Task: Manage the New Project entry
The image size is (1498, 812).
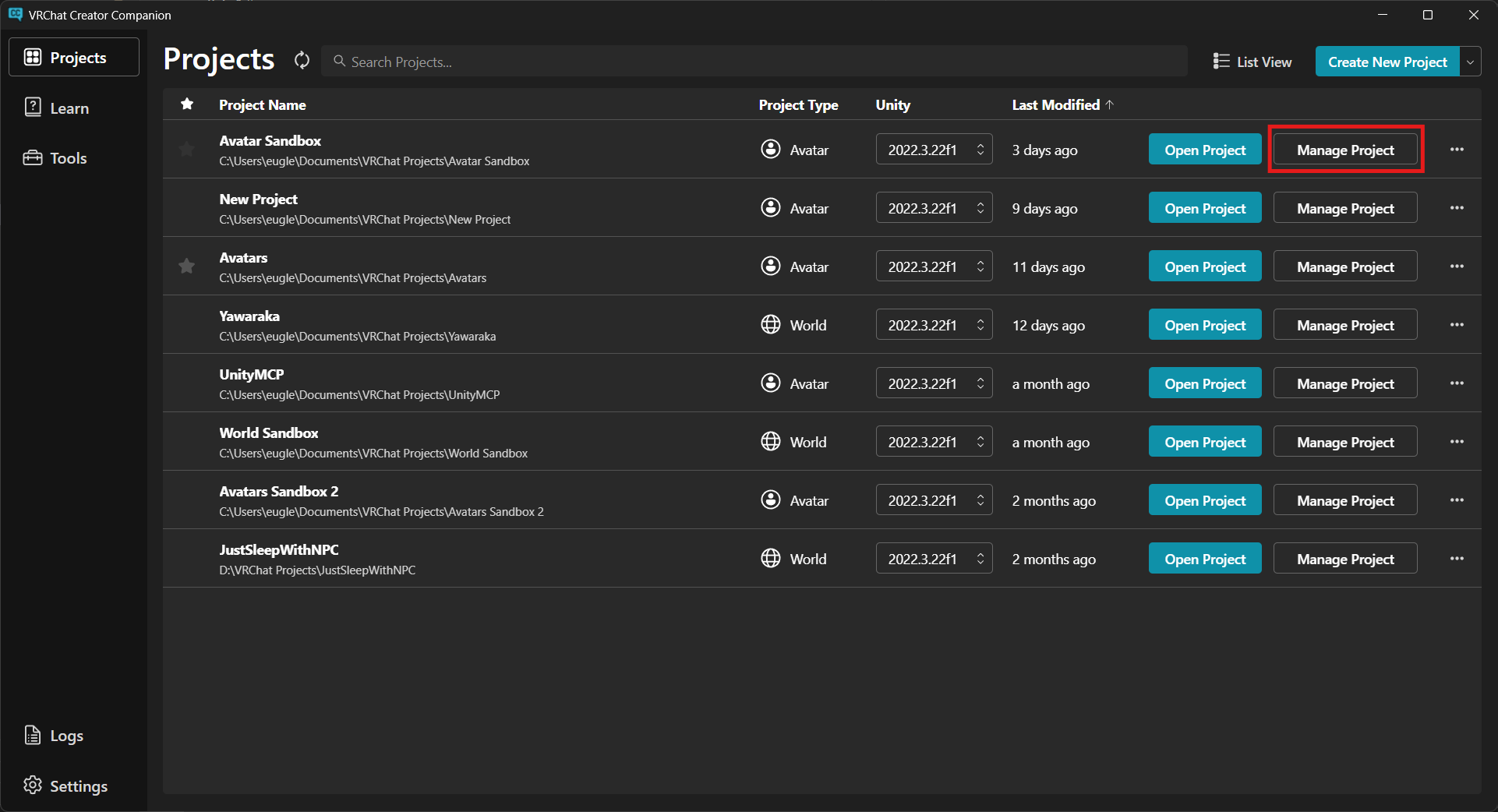Action: pos(1345,207)
